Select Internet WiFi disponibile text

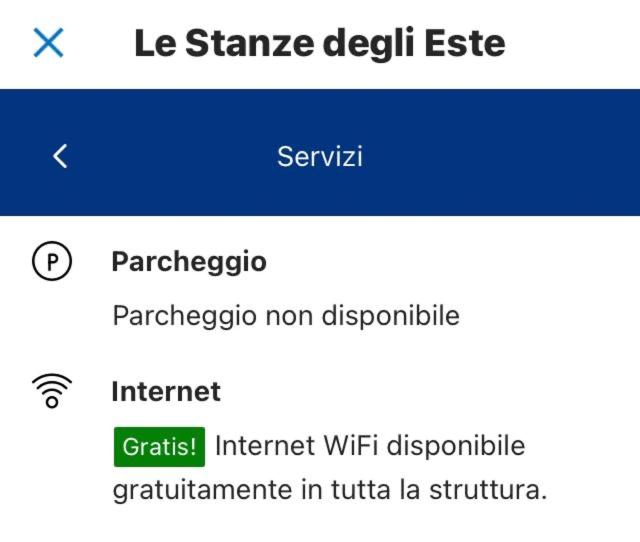pyautogui.click(x=370, y=446)
